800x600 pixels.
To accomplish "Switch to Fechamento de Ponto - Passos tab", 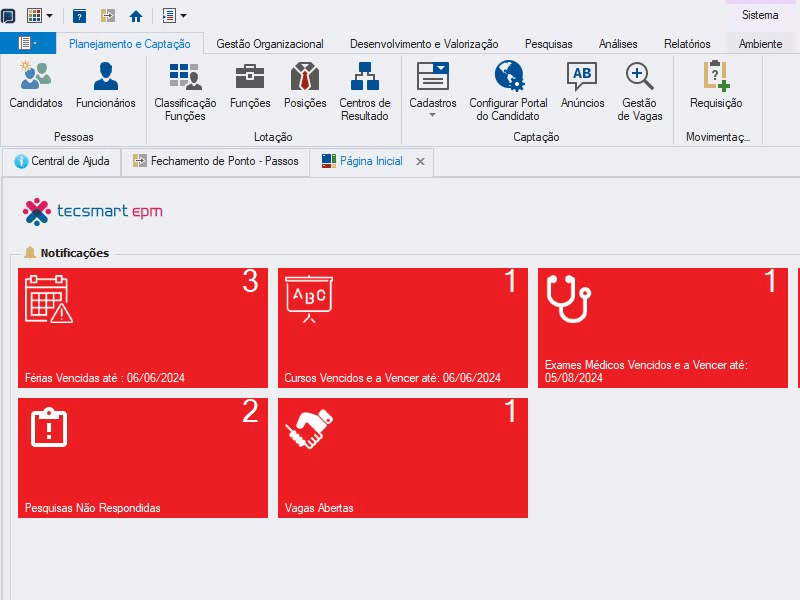I will [x=216, y=161].
